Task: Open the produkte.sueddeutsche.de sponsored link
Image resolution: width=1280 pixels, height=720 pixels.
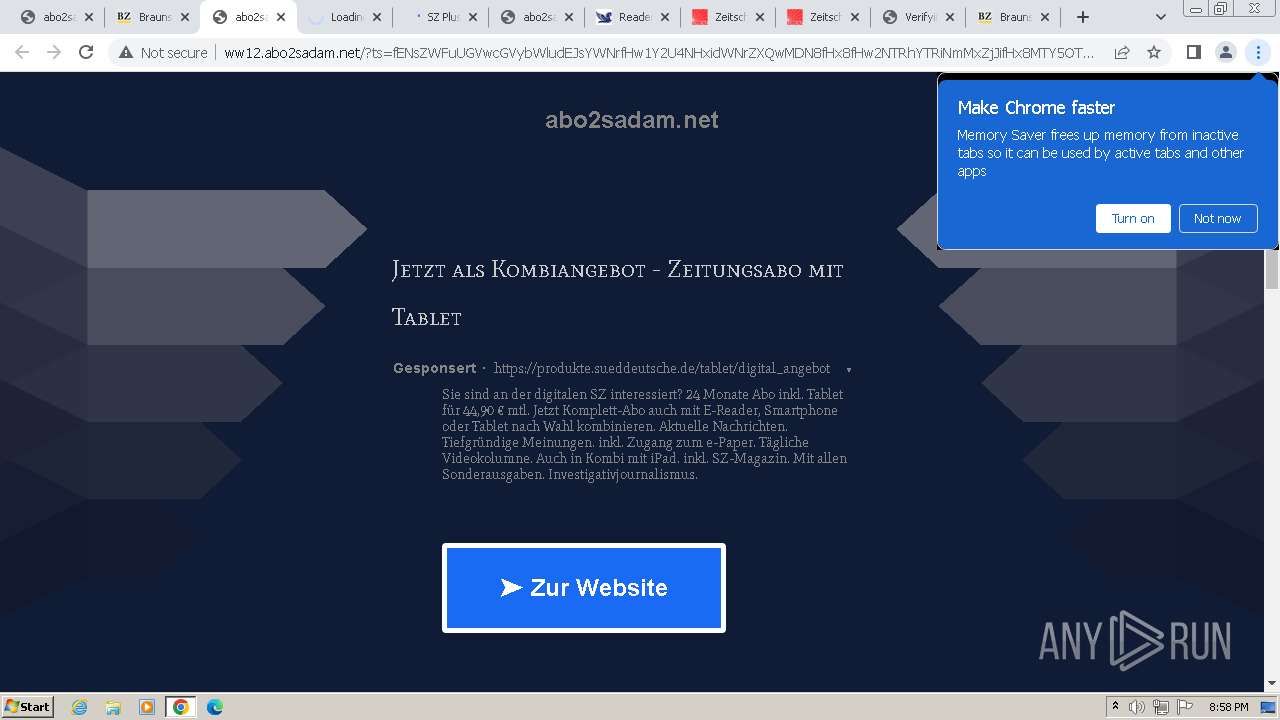Action: [x=662, y=368]
